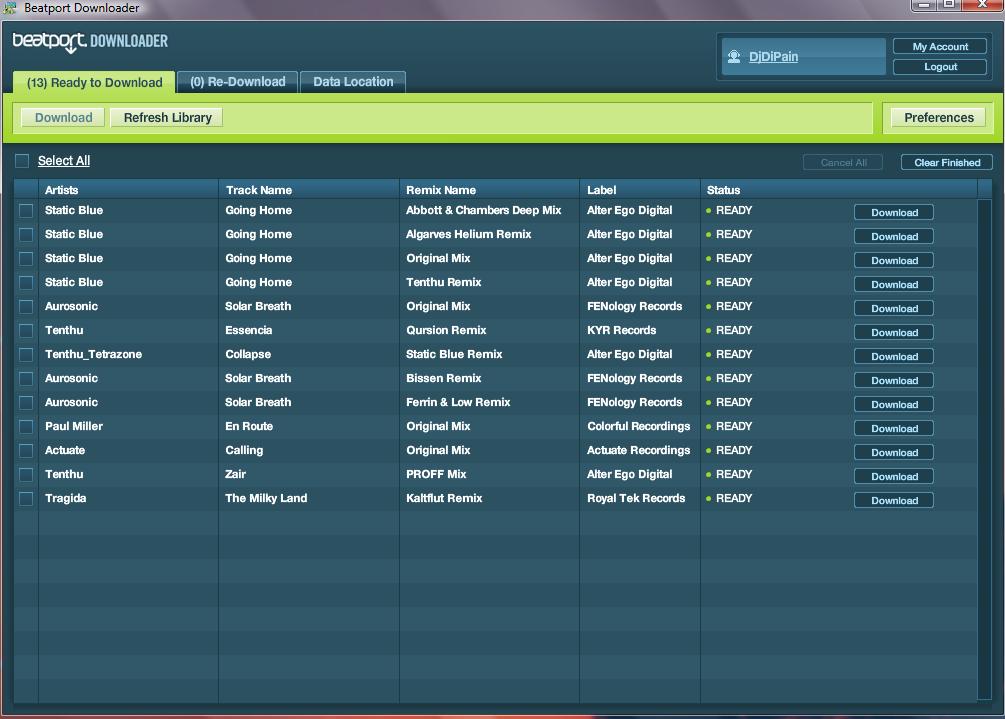Download the Essencia Qursion Remix track
This screenshot has width=1005, height=719.
(893, 333)
